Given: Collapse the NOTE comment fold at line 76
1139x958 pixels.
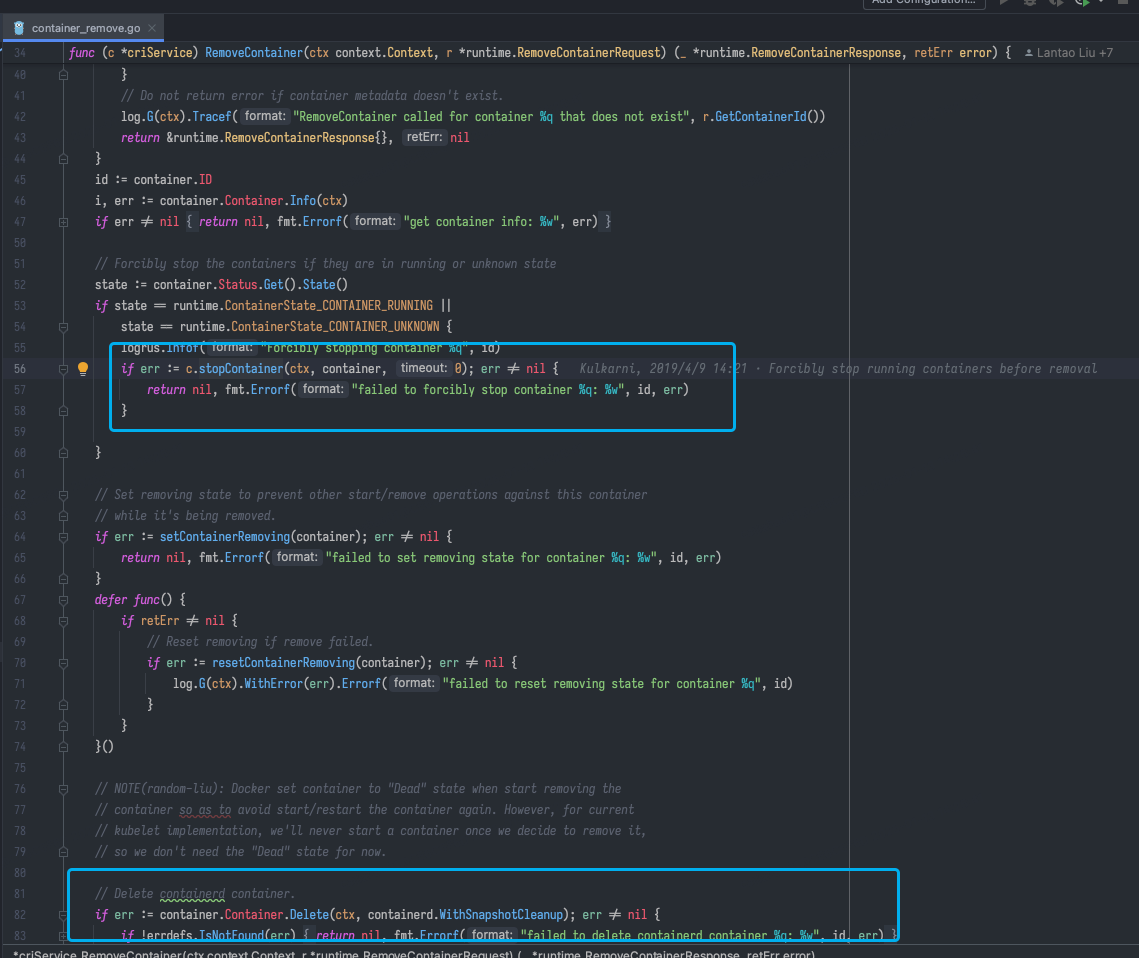Looking at the screenshot, I should pyautogui.click(x=63, y=789).
